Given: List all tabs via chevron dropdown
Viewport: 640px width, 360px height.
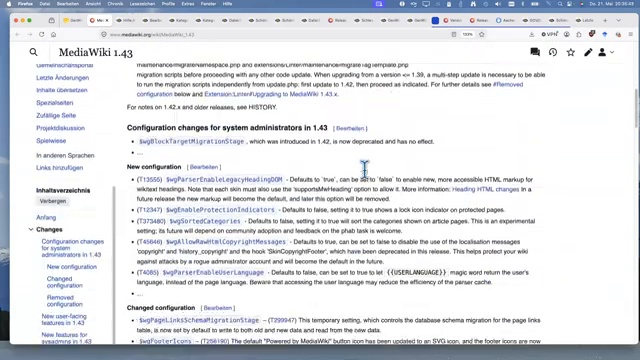Looking at the screenshot, I should tap(618, 20).
